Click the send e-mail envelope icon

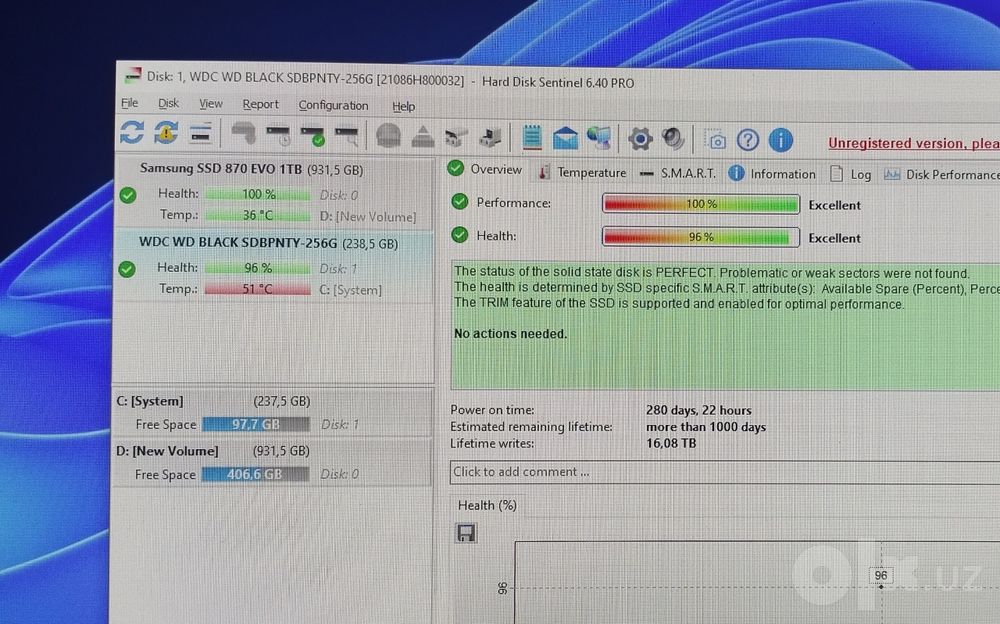(565, 138)
